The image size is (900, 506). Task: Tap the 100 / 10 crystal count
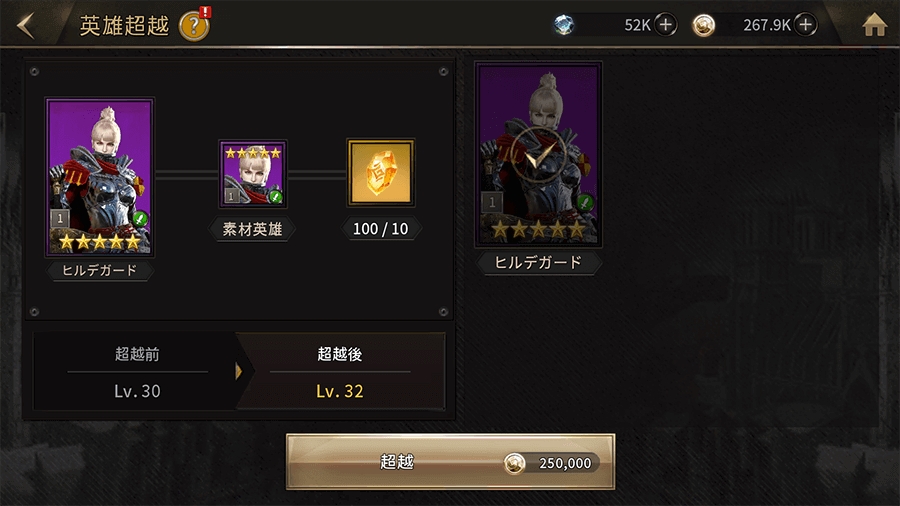pyautogui.click(x=381, y=229)
